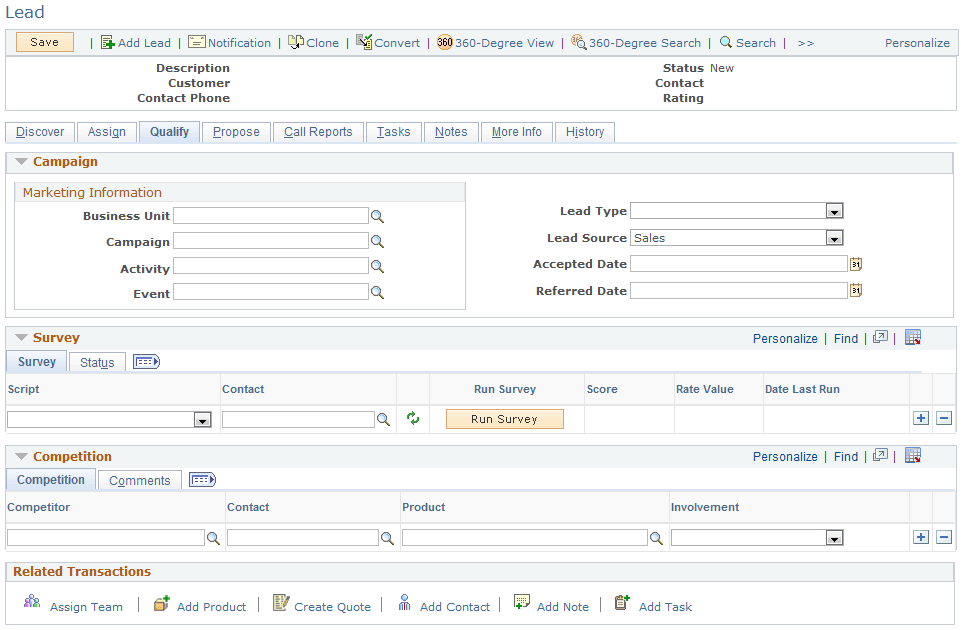Click the Add Contact link
Image resolution: width=964 pixels, height=630 pixels.
click(x=454, y=607)
